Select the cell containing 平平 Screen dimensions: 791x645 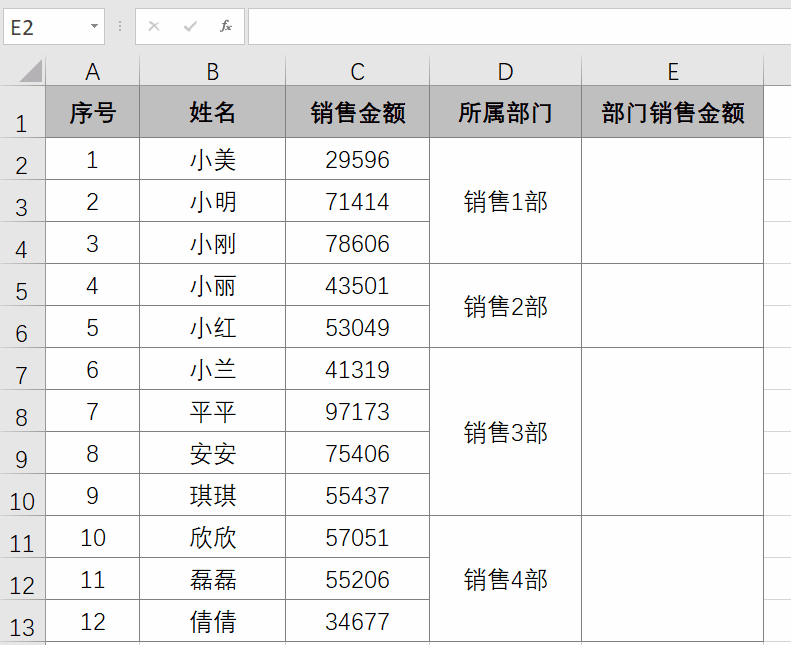point(212,411)
